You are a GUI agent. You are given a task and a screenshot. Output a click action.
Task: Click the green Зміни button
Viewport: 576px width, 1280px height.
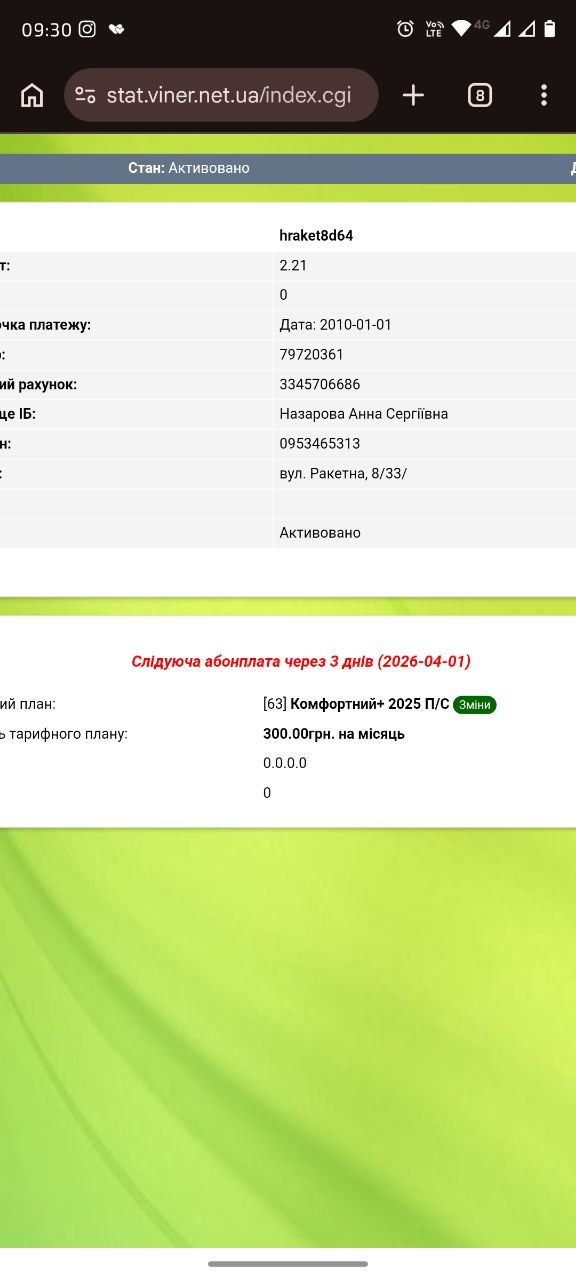click(475, 705)
